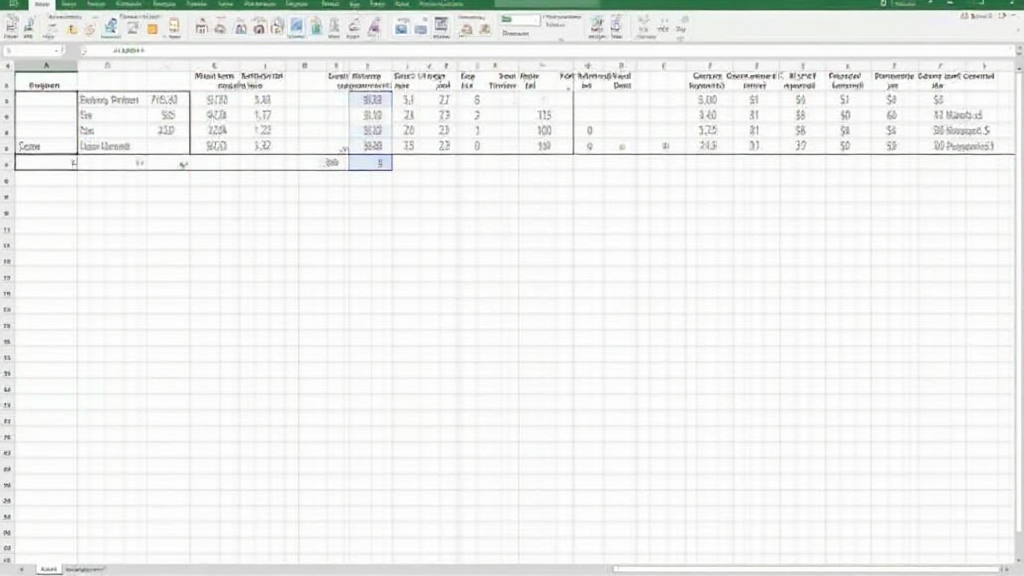Switch to the Formulas ribbon tab
The width and height of the screenshot is (1024, 576).
tap(126, 4)
